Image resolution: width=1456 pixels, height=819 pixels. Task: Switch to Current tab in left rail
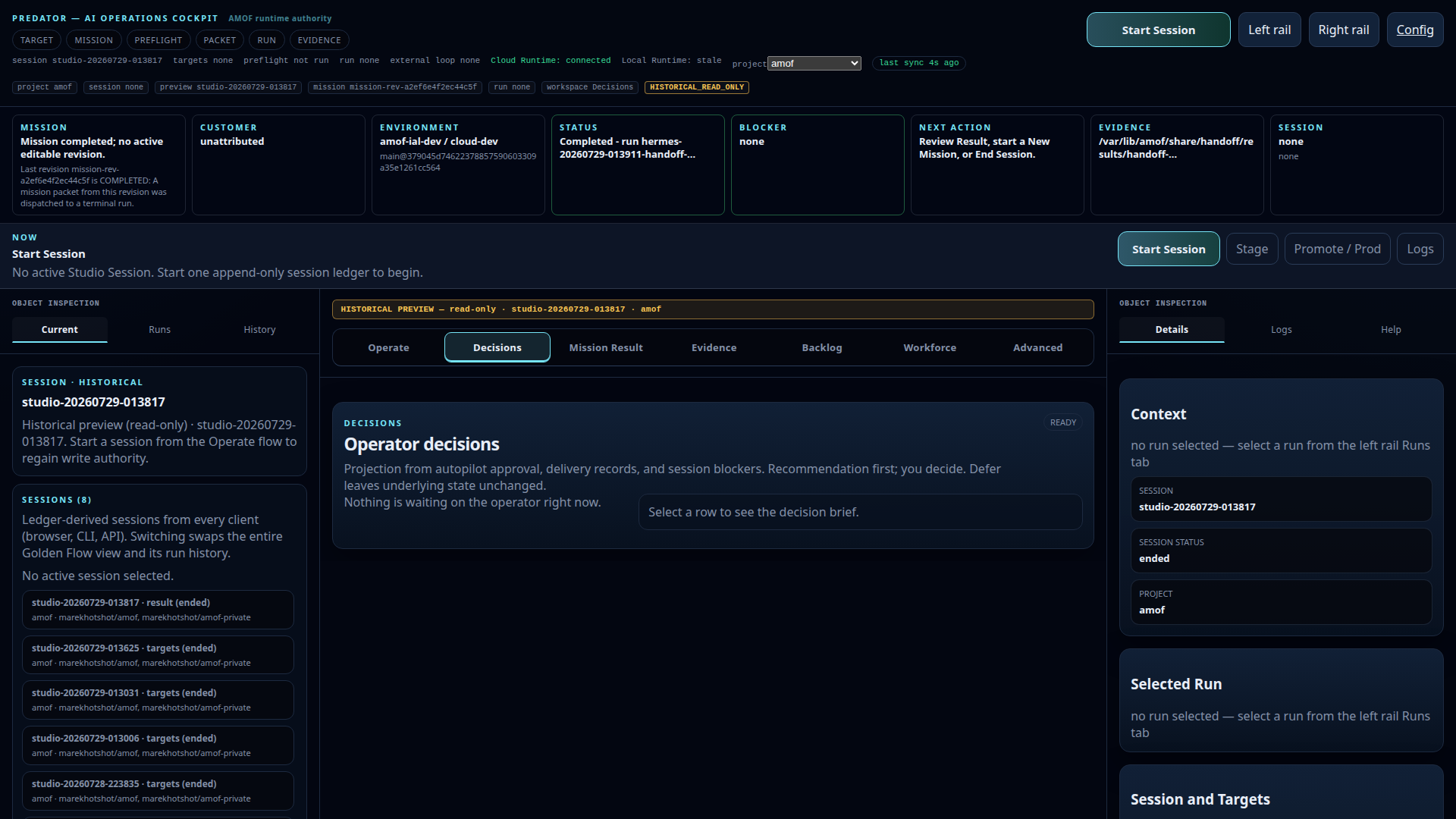point(59,330)
